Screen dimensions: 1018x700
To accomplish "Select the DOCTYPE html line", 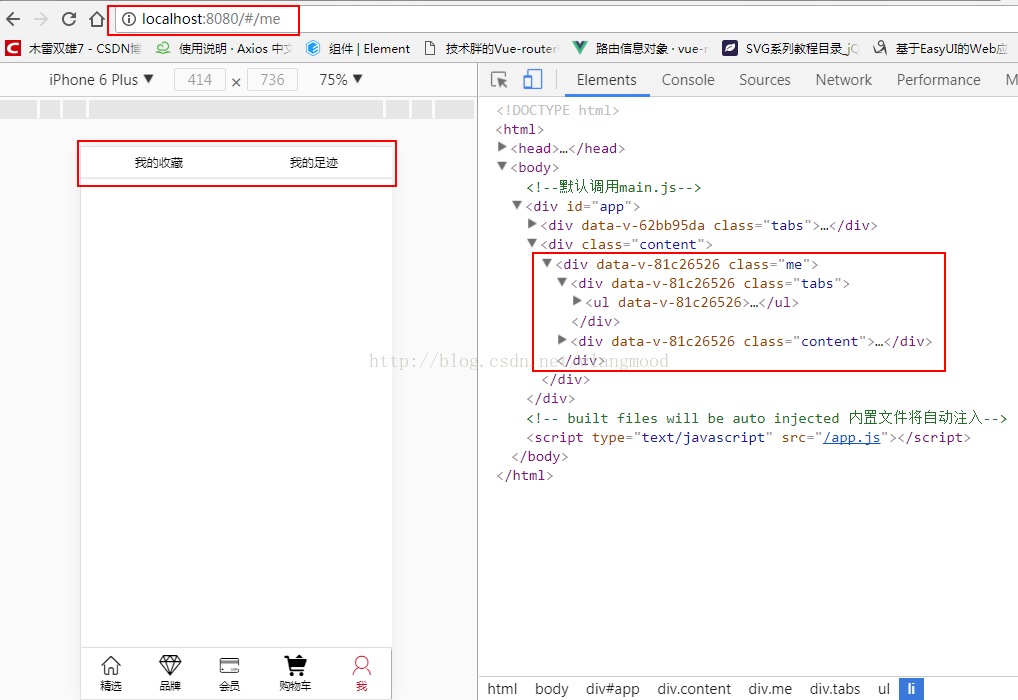I will click(x=558, y=110).
